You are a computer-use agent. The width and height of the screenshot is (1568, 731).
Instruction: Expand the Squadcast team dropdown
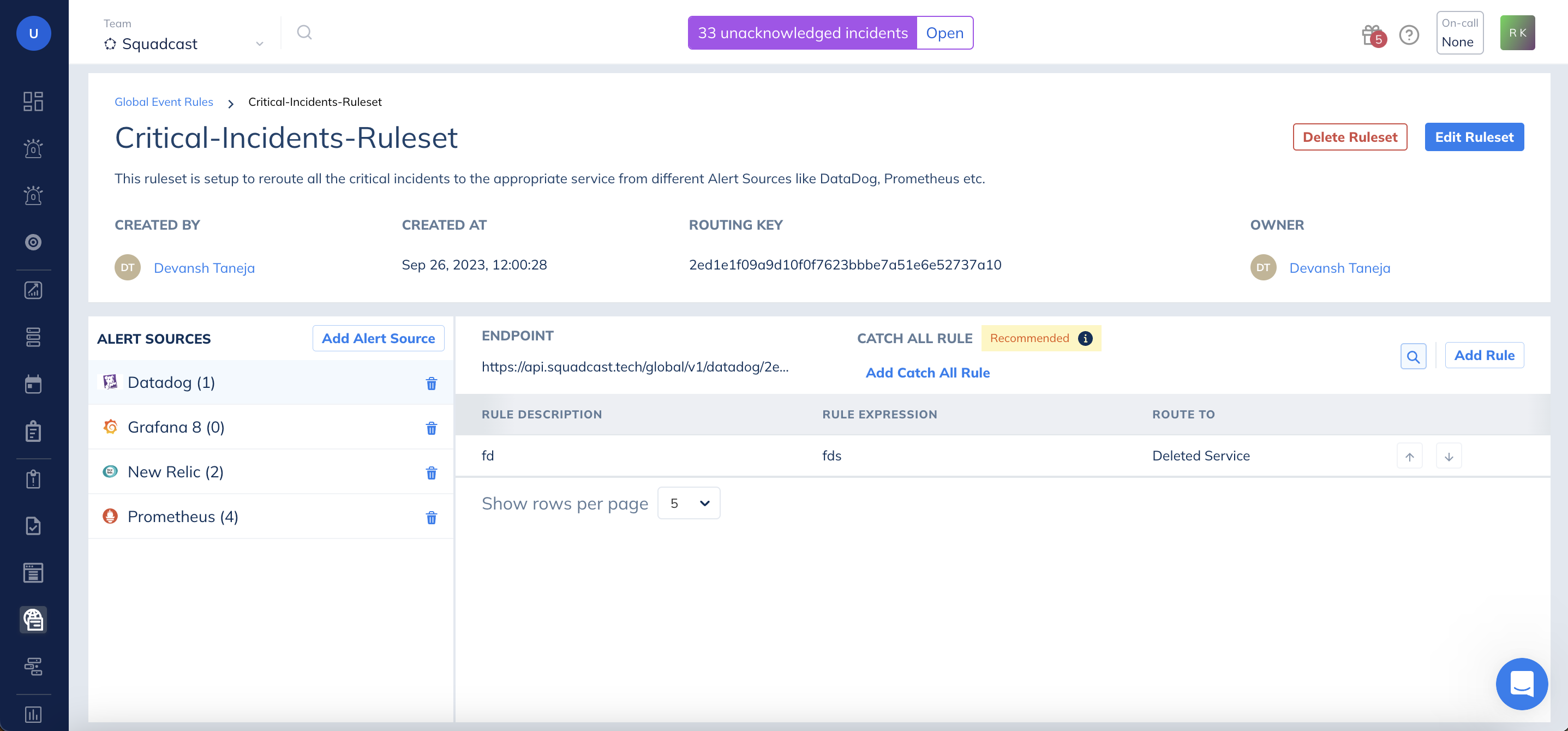[184, 44]
